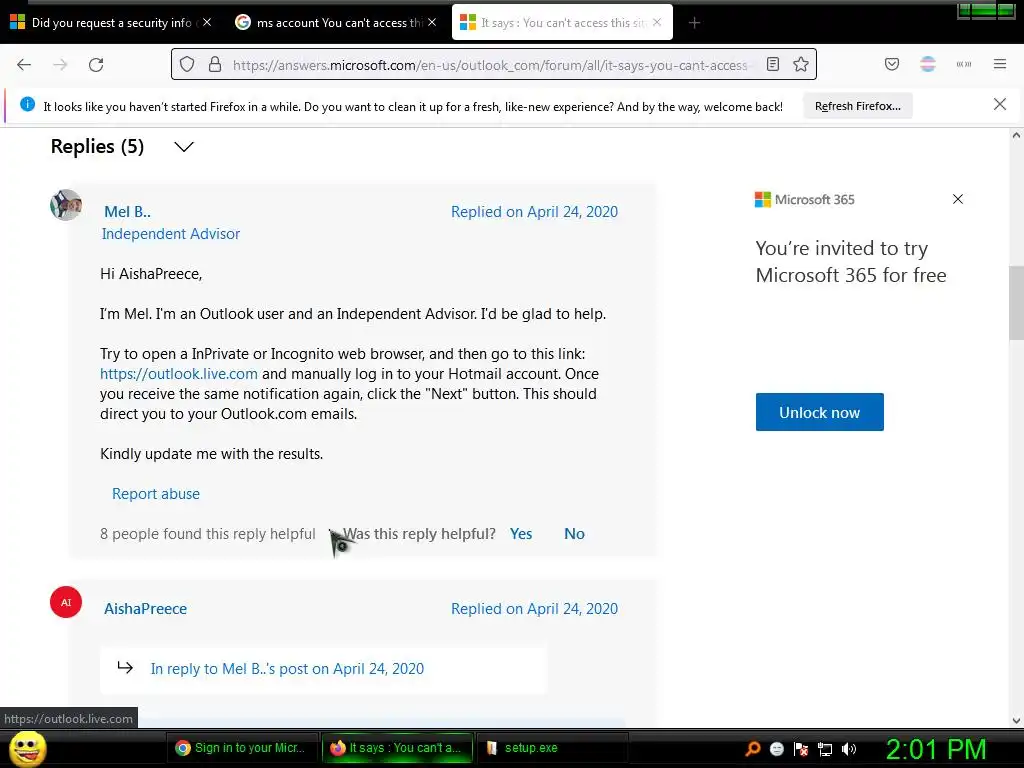Click the page vertical scrollbar thumb
The height and width of the screenshot is (768, 1024).
click(1016, 303)
